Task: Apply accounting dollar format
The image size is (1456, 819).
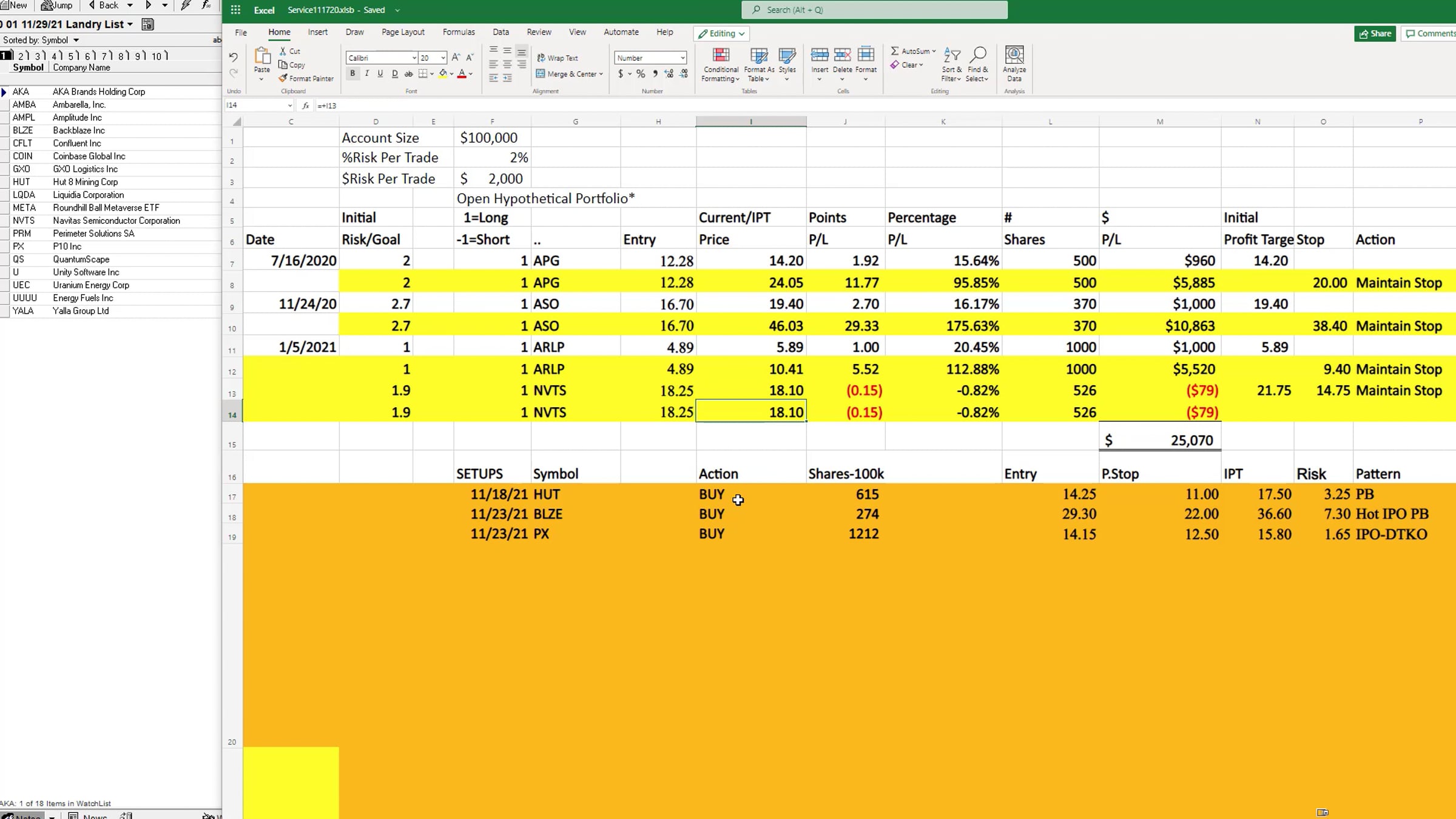Action: click(621, 74)
